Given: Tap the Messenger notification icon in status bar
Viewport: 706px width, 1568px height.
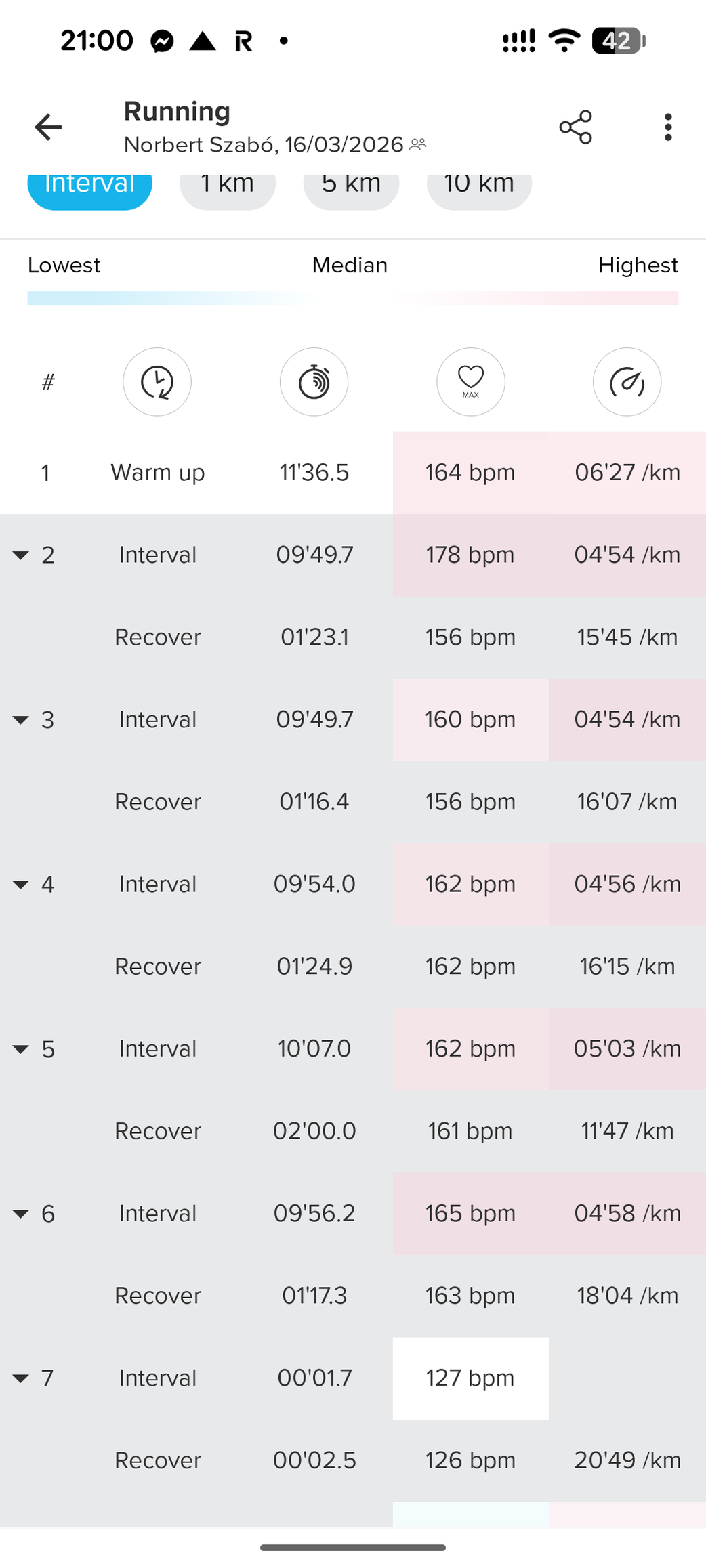Looking at the screenshot, I should pyautogui.click(x=162, y=41).
